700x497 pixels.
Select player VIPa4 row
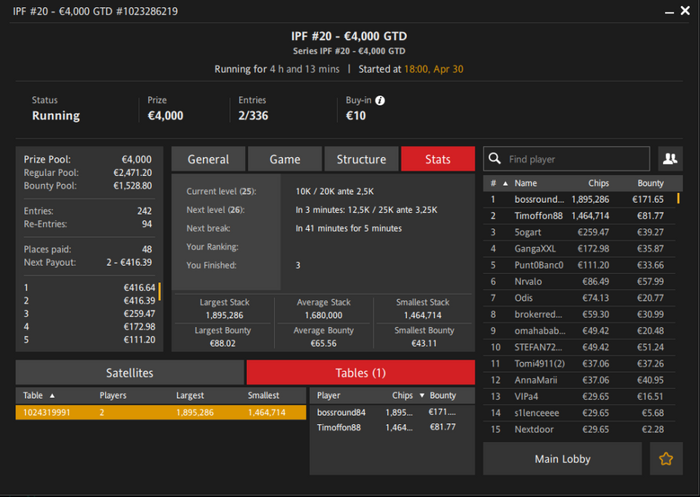click(579, 397)
